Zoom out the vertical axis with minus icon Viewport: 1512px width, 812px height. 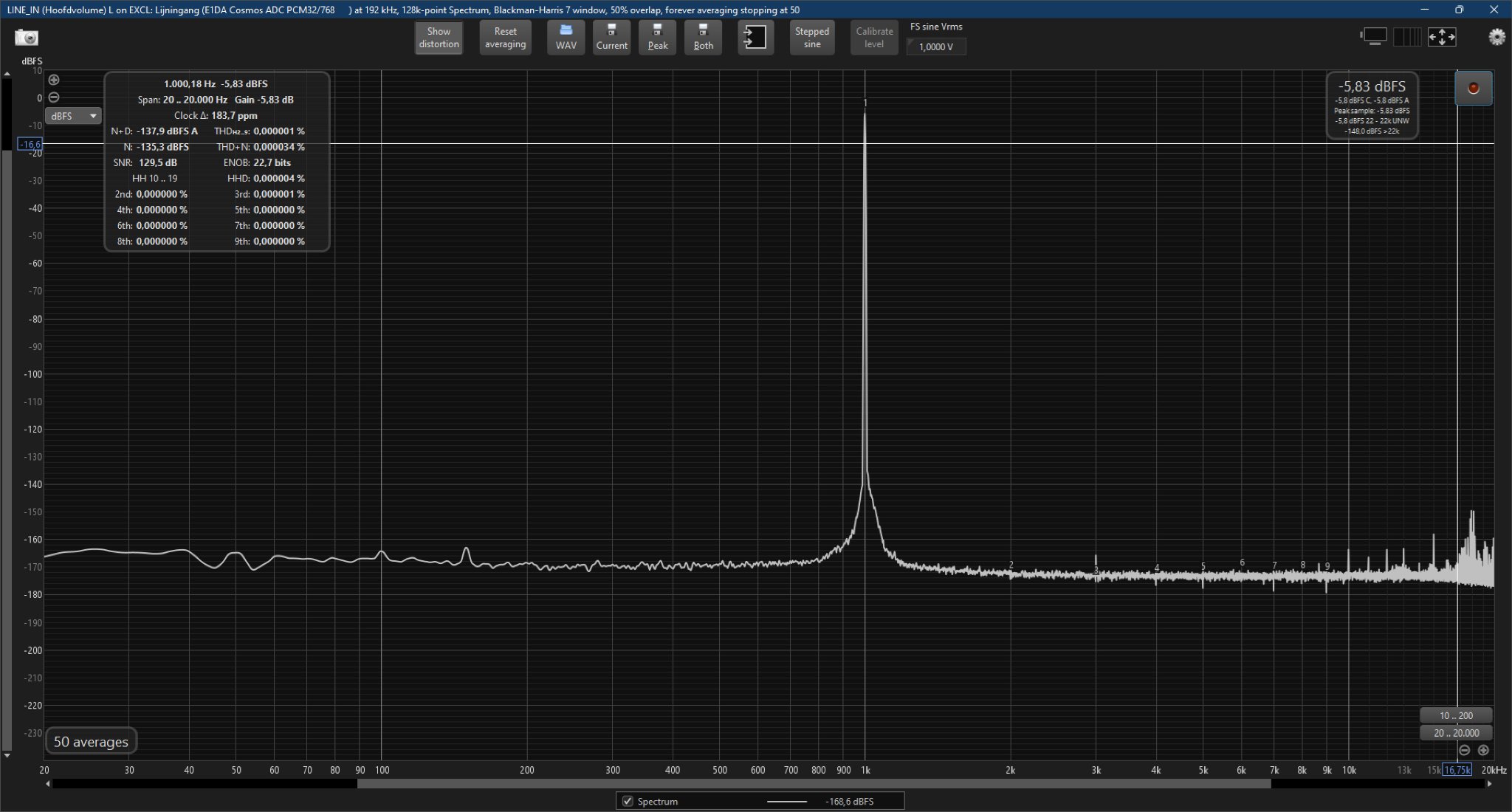pyautogui.click(x=54, y=97)
